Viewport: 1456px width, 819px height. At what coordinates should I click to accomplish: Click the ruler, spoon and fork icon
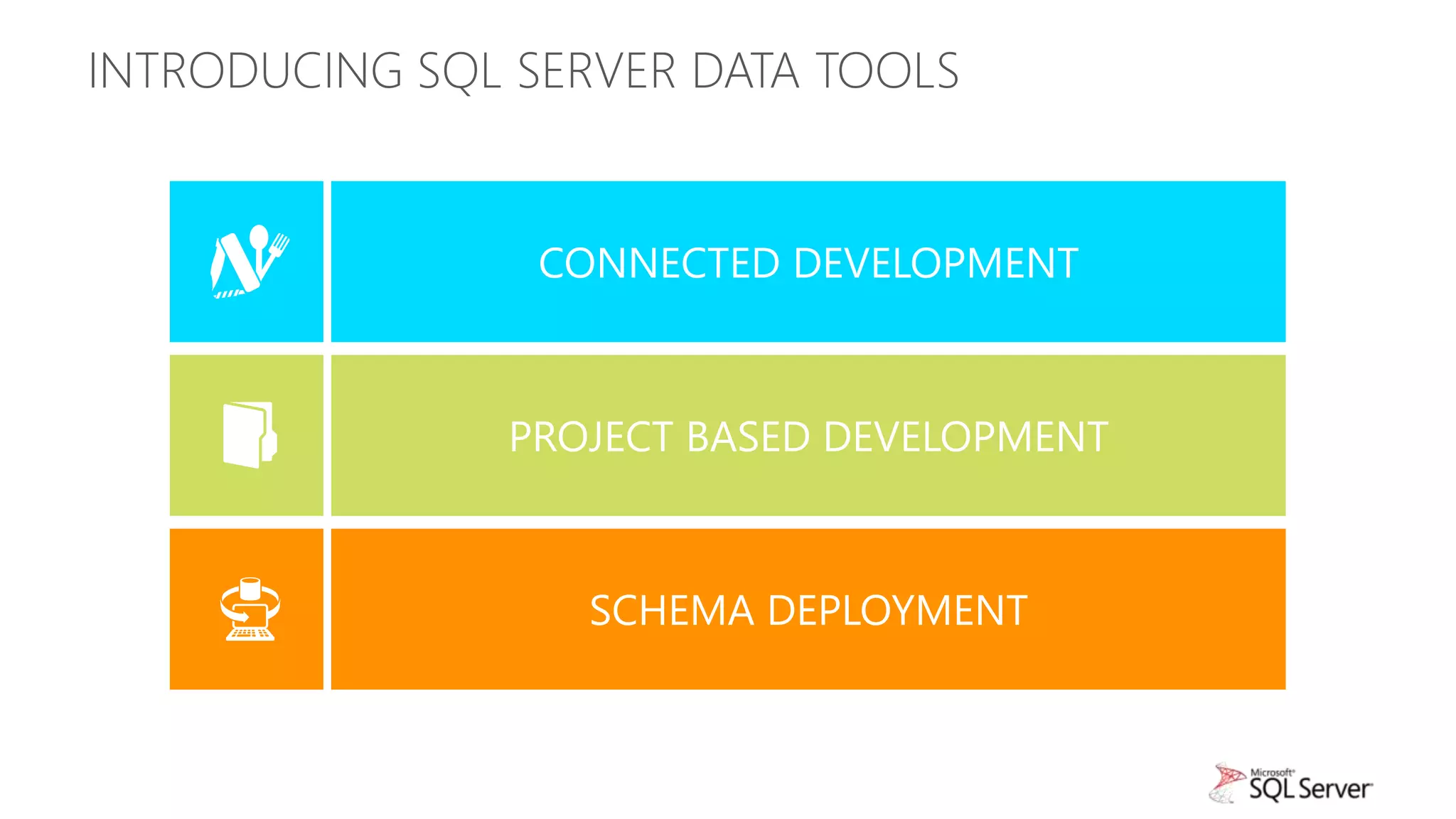249,262
